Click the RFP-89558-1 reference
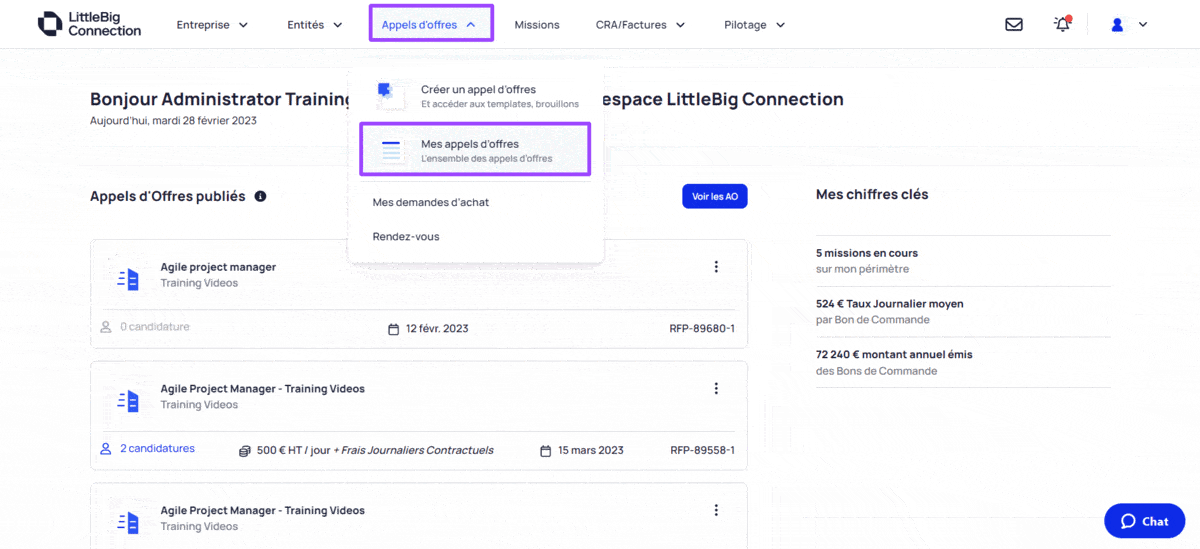The height and width of the screenshot is (549, 1200). pyautogui.click(x=702, y=450)
